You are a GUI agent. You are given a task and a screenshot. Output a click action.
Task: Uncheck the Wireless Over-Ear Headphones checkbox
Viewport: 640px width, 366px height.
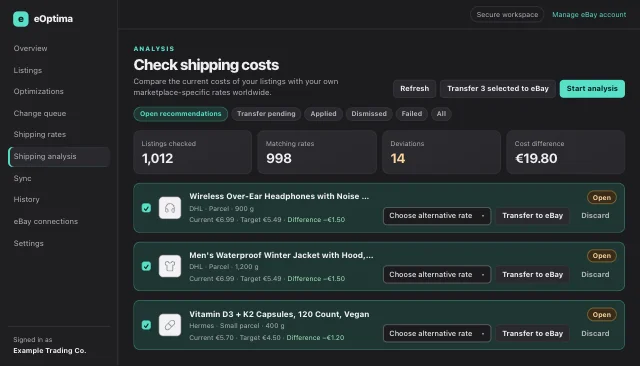pos(146,208)
